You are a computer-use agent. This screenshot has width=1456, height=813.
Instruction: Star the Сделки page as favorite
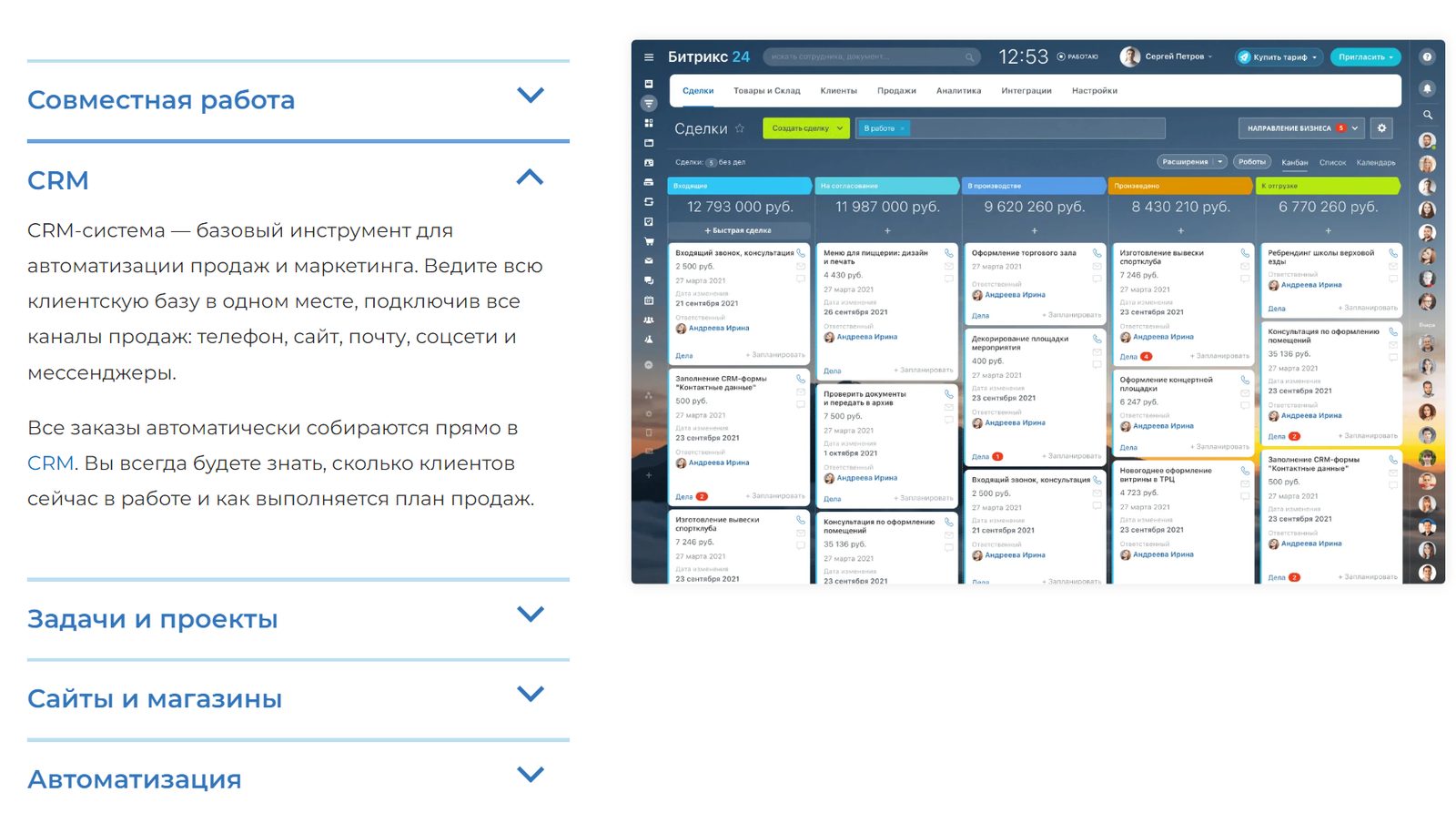click(740, 128)
